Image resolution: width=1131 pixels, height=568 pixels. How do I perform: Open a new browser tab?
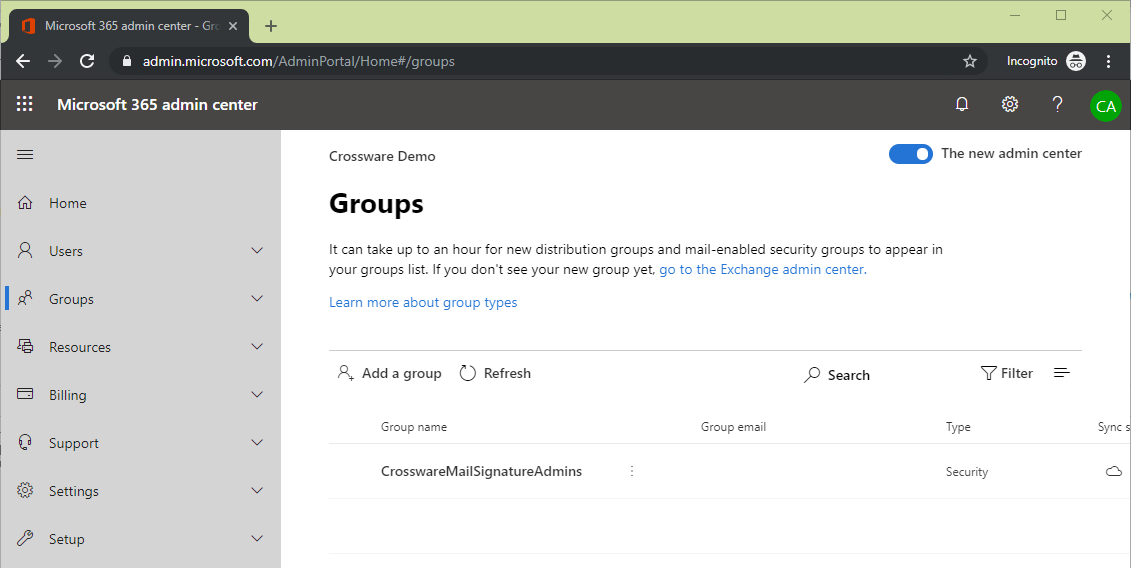pyautogui.click(x=270, y=26)
